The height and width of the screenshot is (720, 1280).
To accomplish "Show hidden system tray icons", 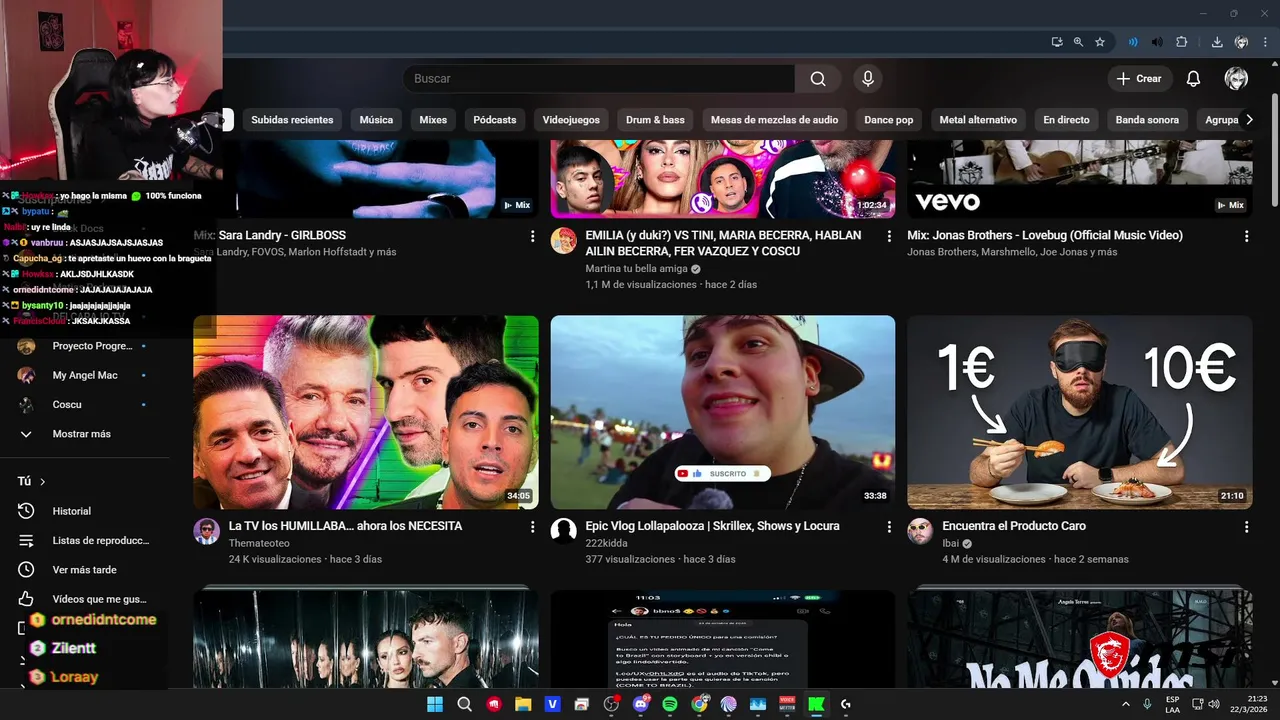I will click(x=1126, y=704).
